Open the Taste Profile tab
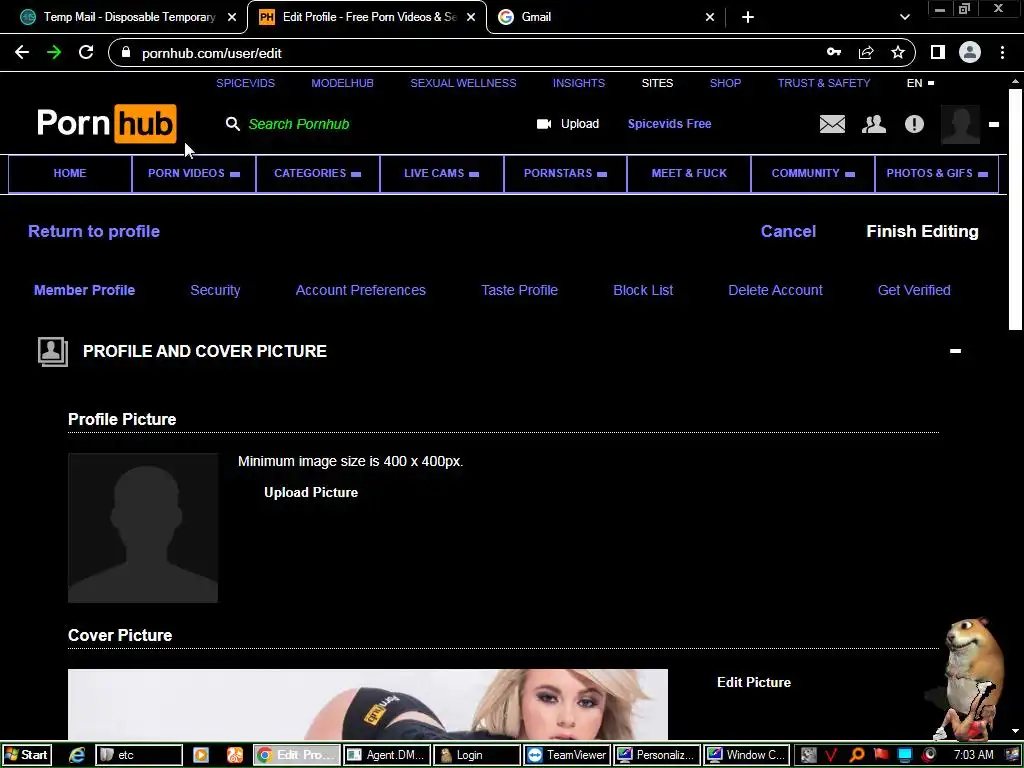Screen dimensions: 1024x768 tap(519, 290)
